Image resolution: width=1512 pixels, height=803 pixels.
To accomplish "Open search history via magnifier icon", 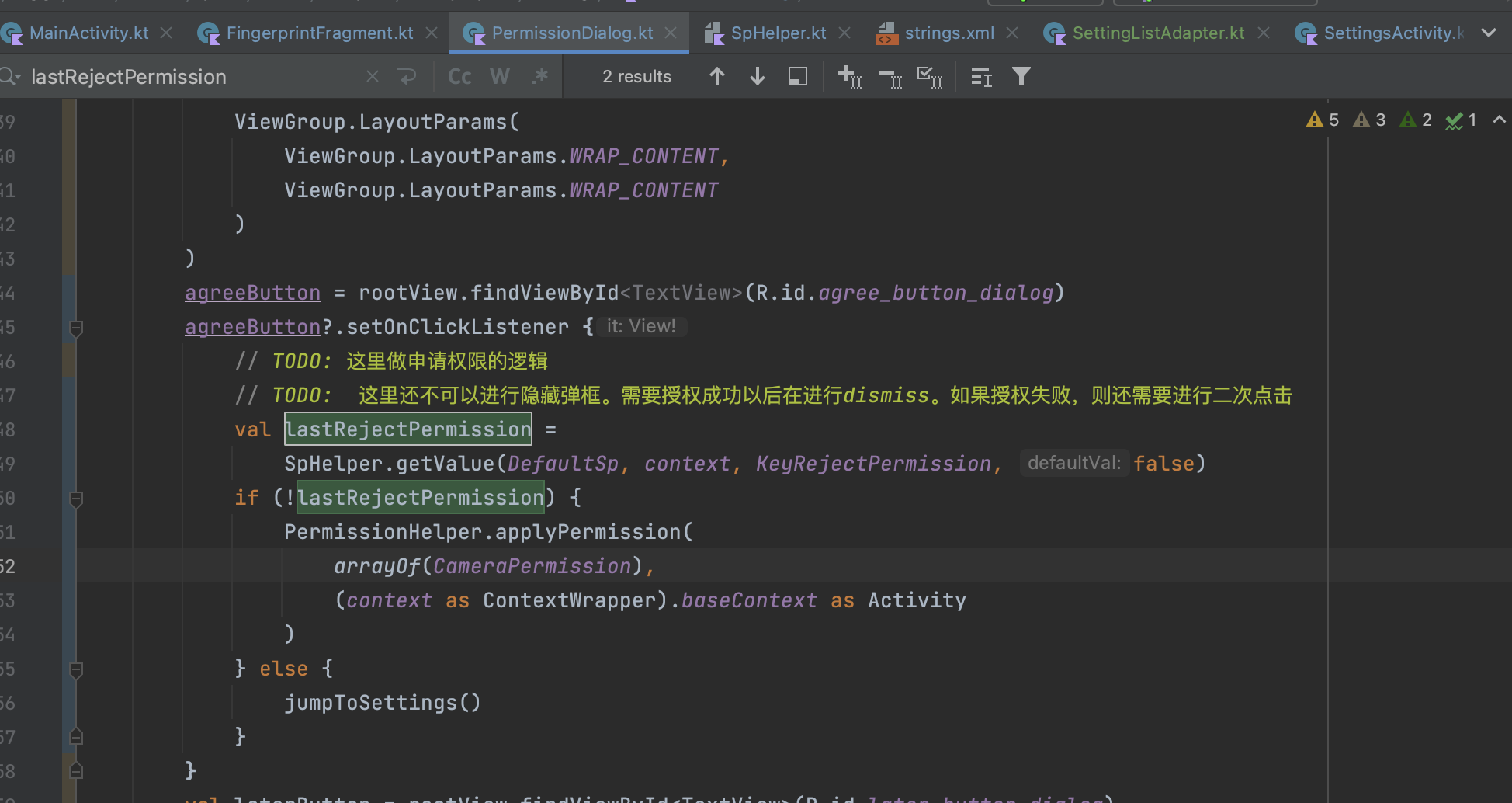I will tap(10, 76).
